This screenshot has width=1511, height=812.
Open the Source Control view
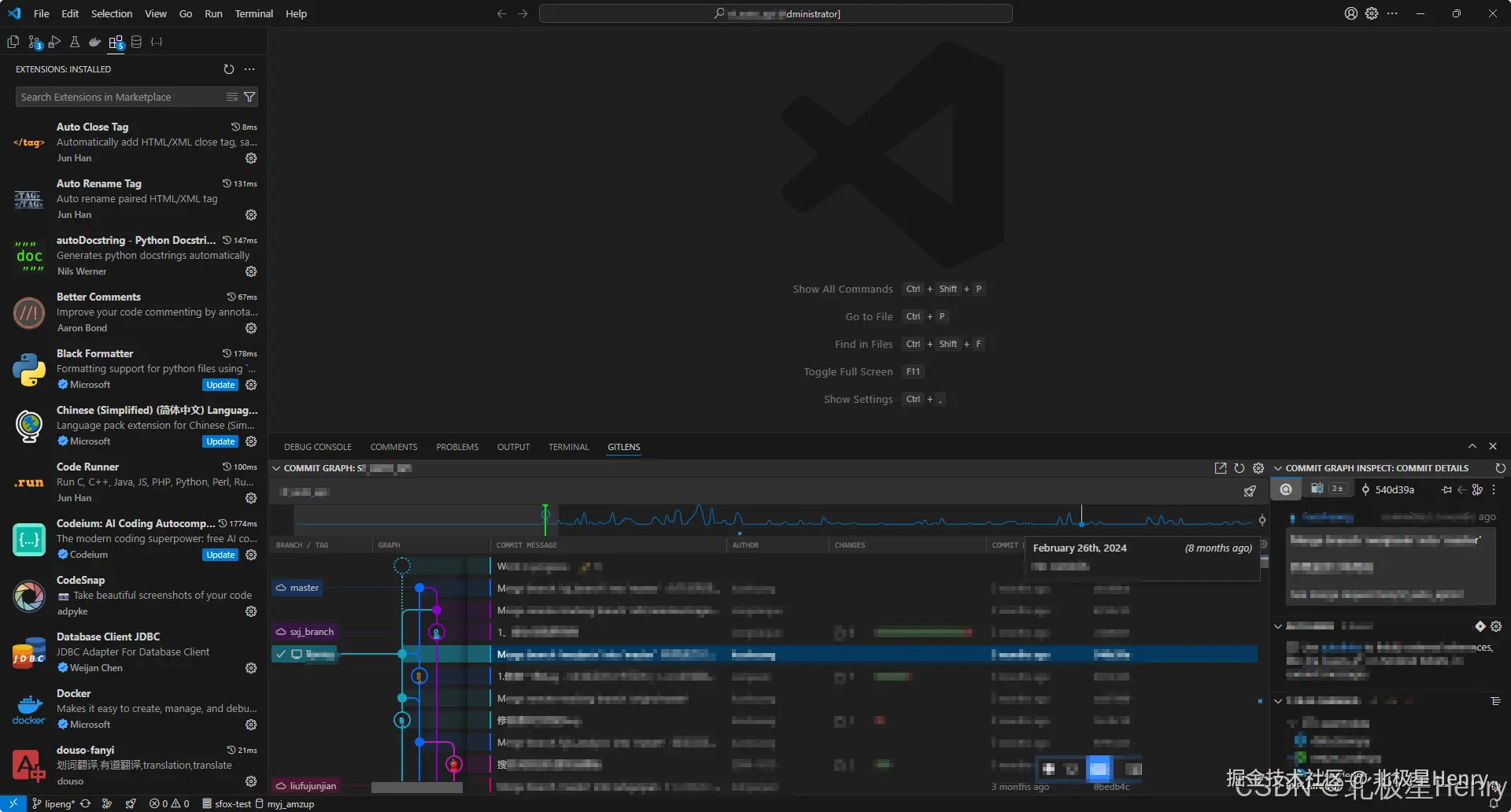(35, 42)
